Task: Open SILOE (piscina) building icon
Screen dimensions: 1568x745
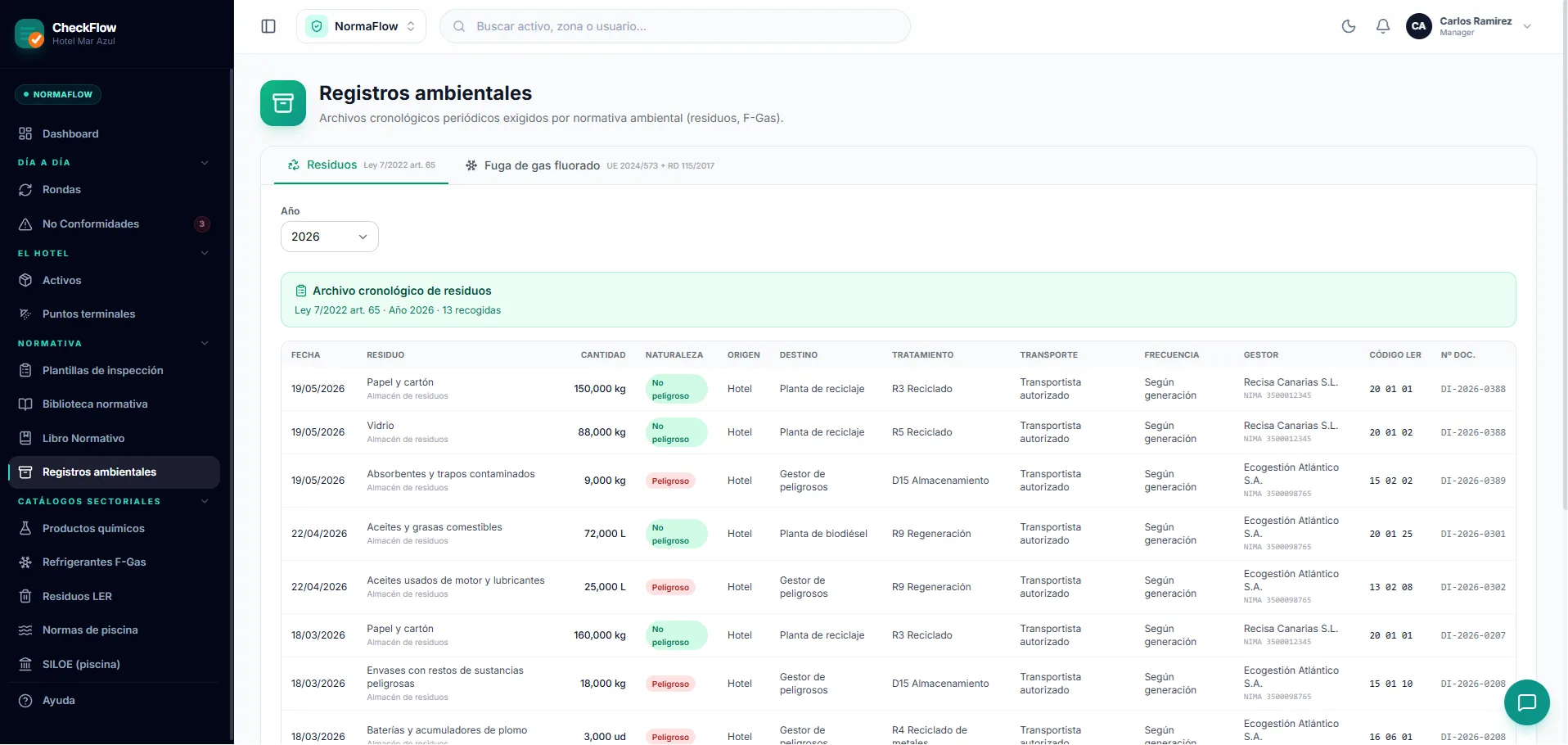Action: pyautogui.click(x=25, y=664)
